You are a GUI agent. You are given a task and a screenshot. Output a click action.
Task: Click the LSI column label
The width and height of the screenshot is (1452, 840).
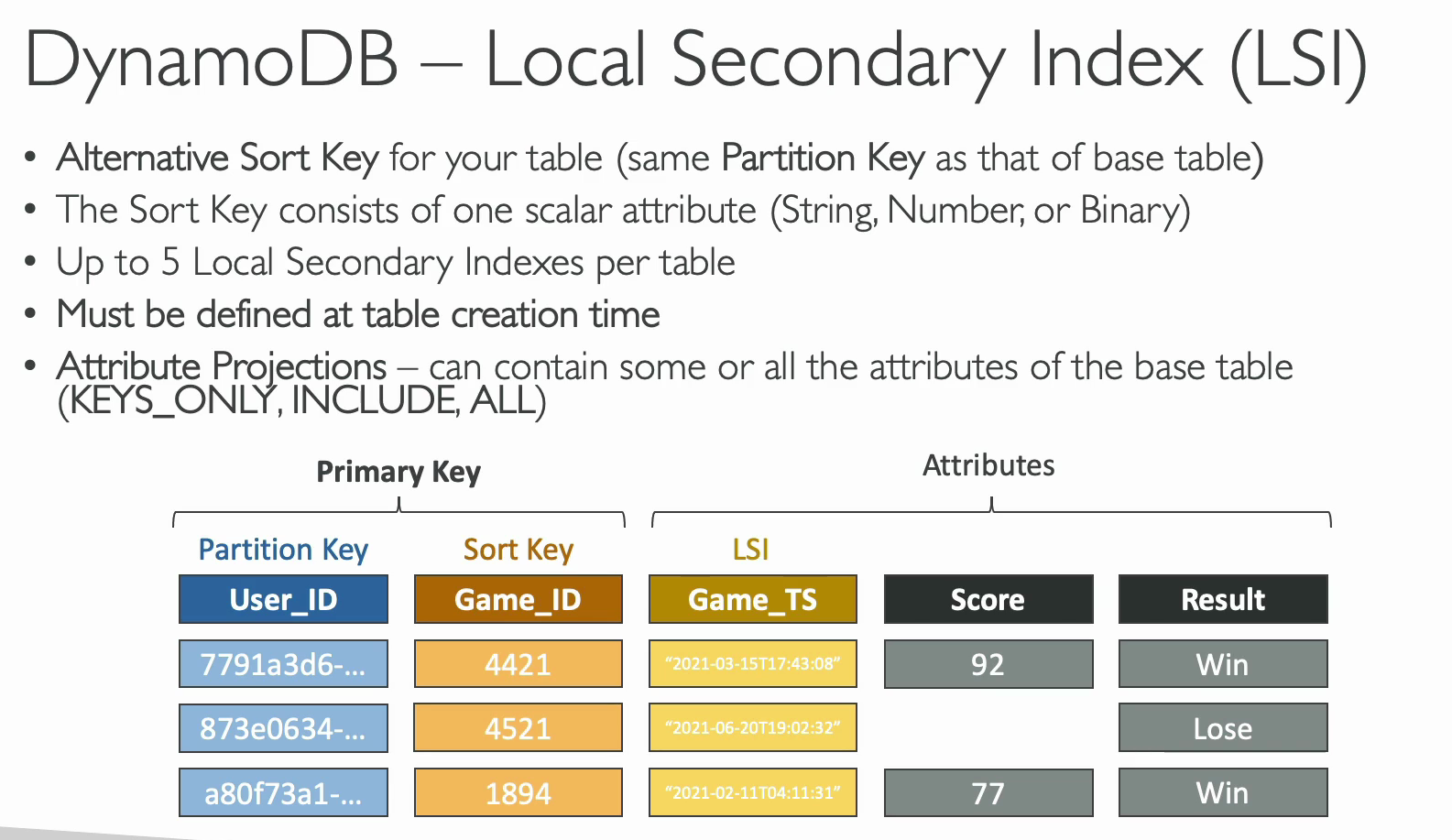750,550
